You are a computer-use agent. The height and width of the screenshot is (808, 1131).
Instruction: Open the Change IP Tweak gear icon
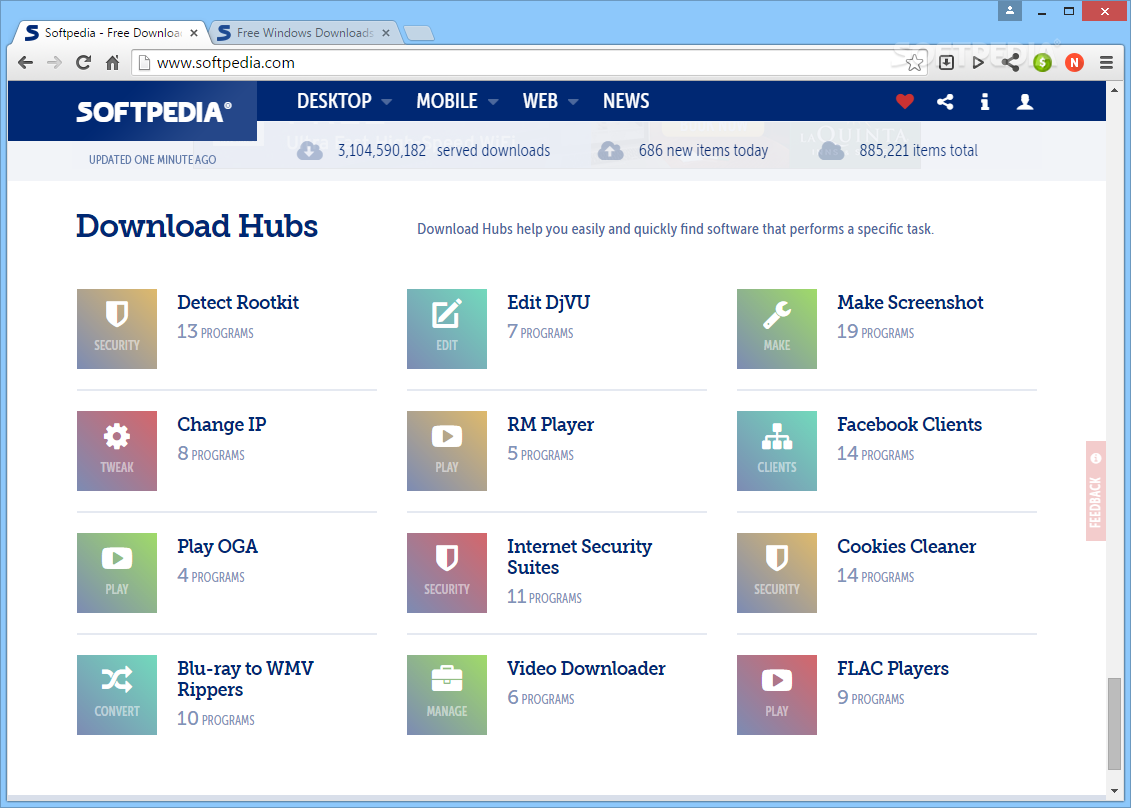tap(117, 451)
